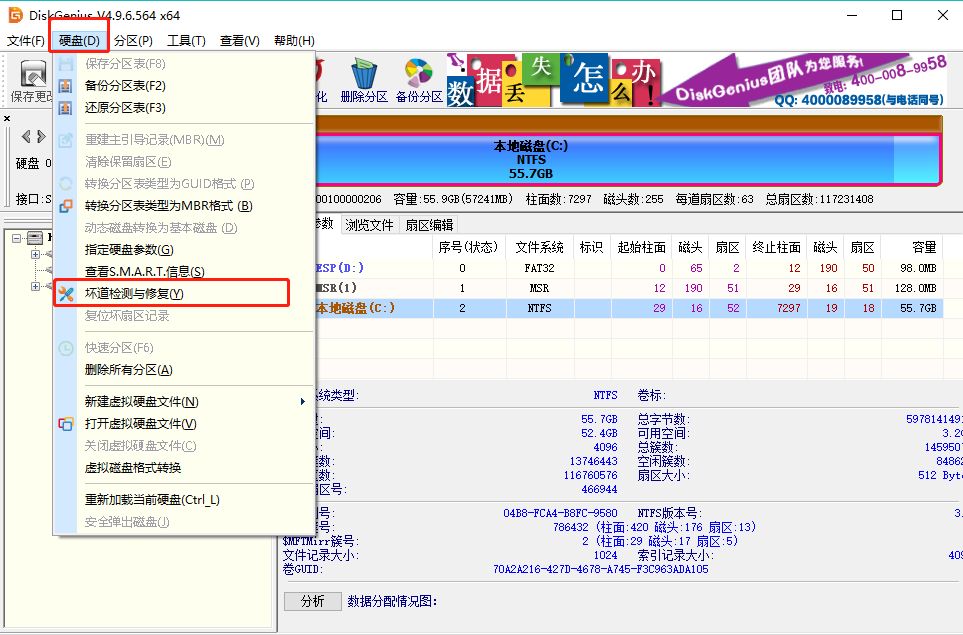Click the volume GUID value 70A2A216-427D-4678-A745-F3C963ADA105
Viewport: 963px width, 635px height.
(x=601, y=569)
